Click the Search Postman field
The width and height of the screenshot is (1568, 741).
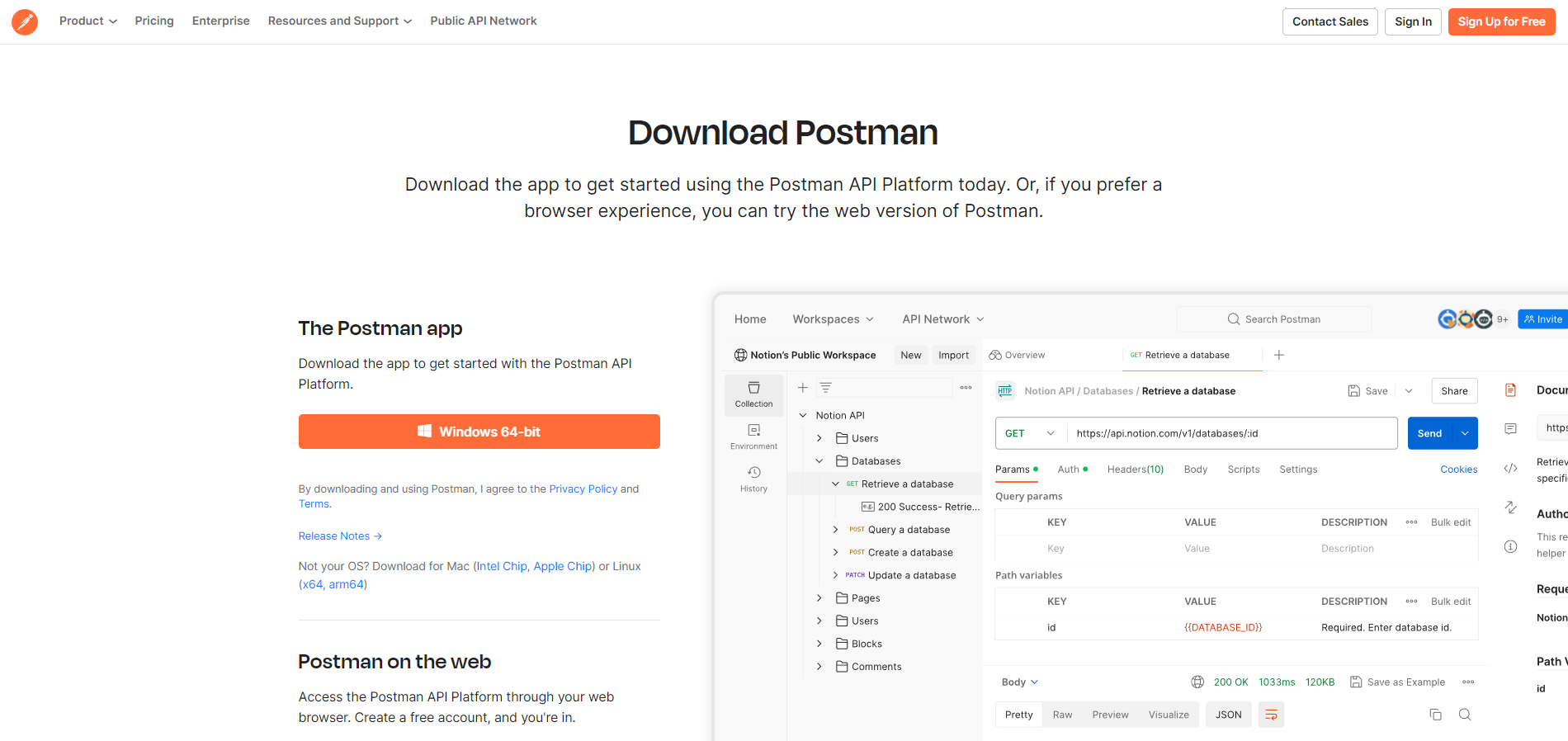click(1274, 319)
